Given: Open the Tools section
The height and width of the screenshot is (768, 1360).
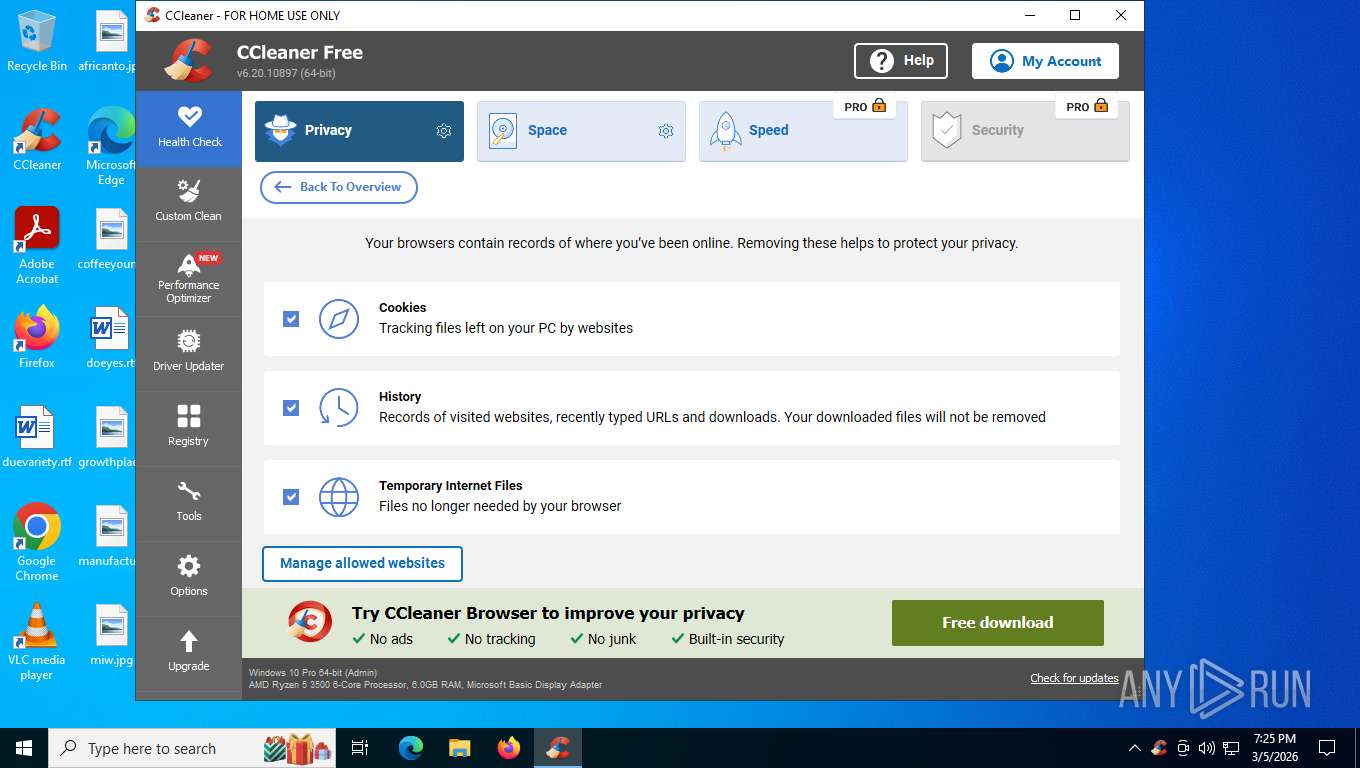Looking at the screenshot, I should [189, 503].
